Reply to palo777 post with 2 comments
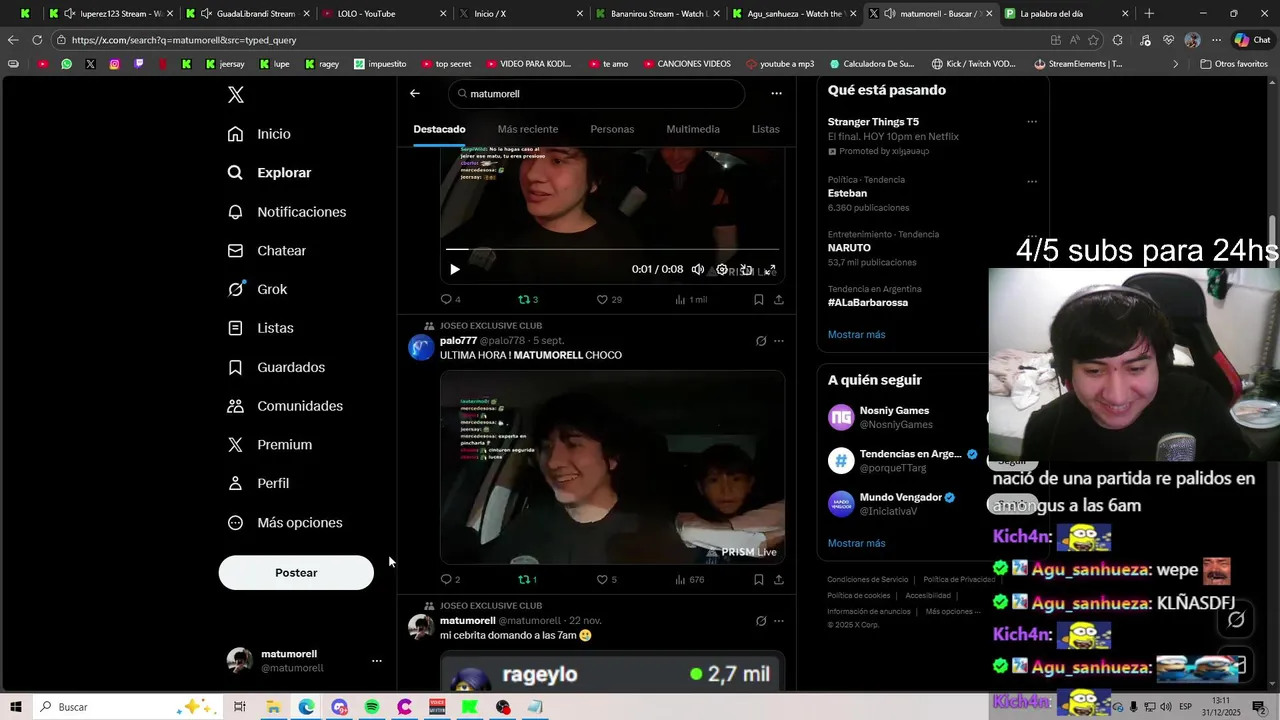Image resolution: width=1280 pixels, height=720 pixels. tap(450, 579)
